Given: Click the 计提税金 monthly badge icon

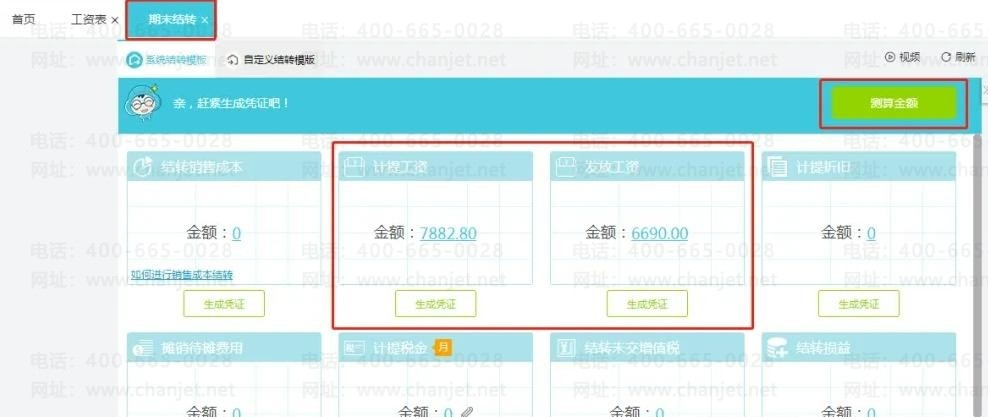Looking at the screenshot, I should (x=444, y=346).
